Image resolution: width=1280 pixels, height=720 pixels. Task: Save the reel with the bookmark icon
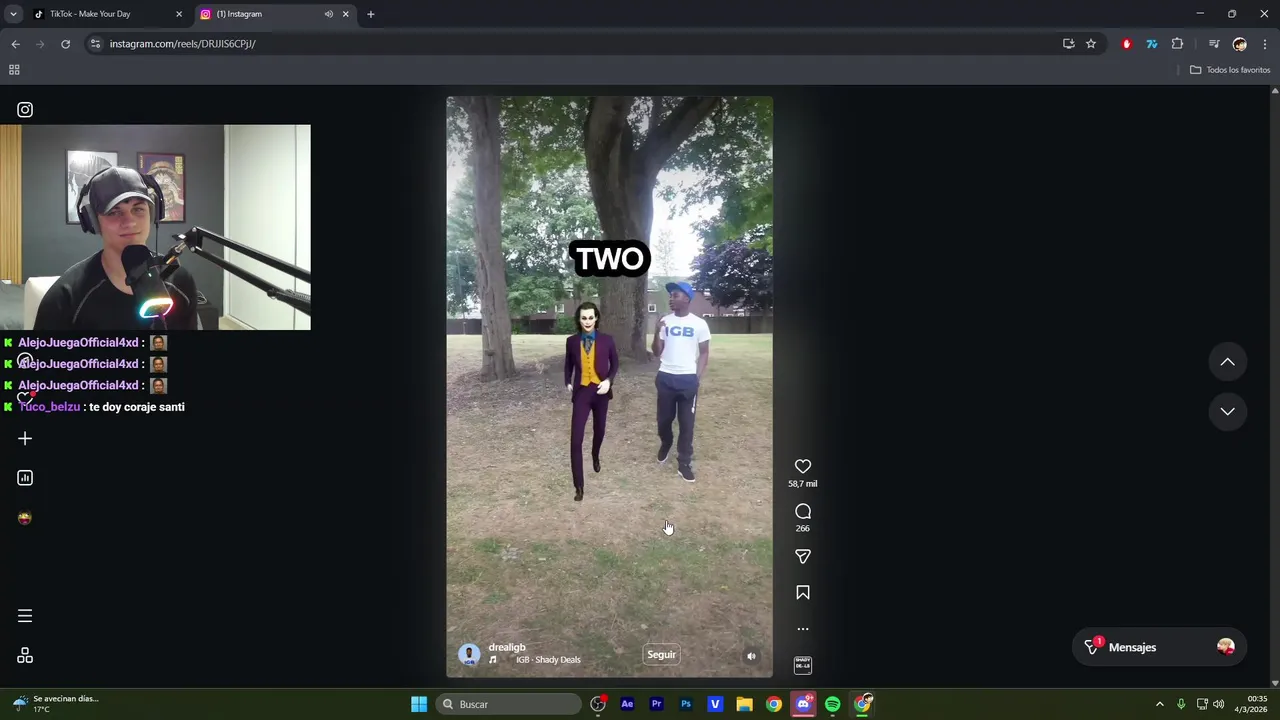click(x=802, y=593)
